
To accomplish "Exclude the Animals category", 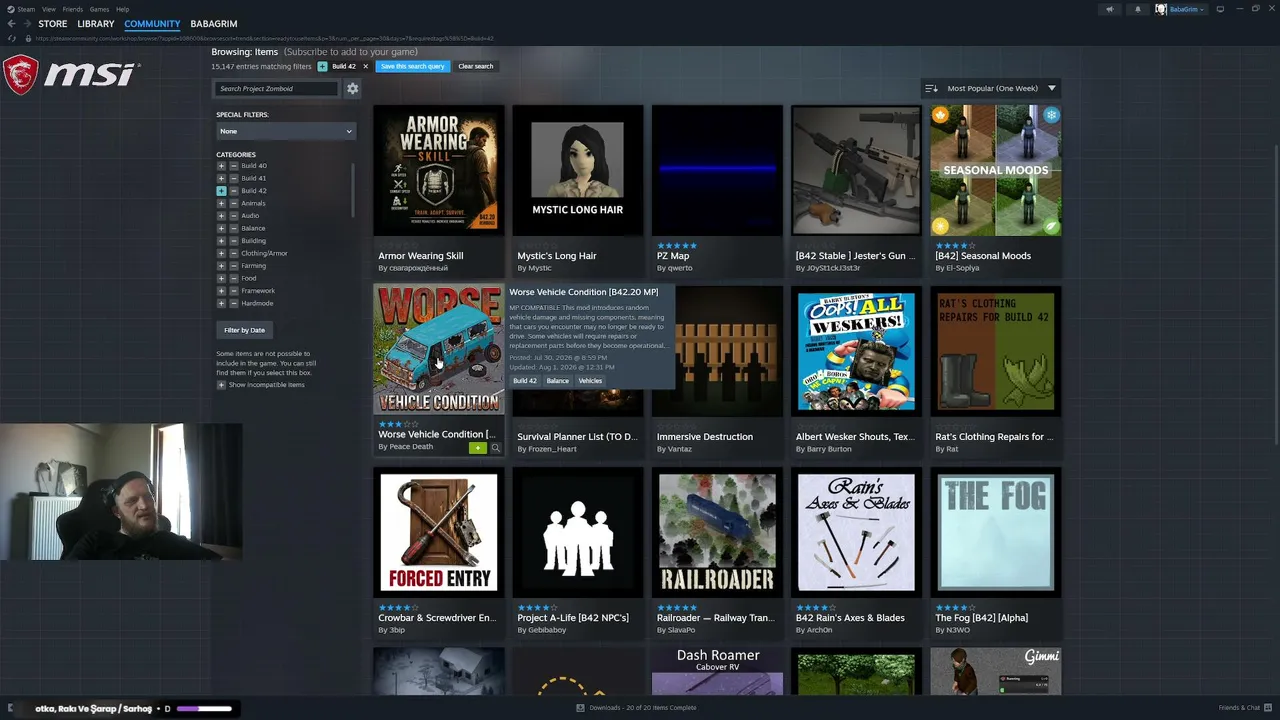I will pos(234,203).
